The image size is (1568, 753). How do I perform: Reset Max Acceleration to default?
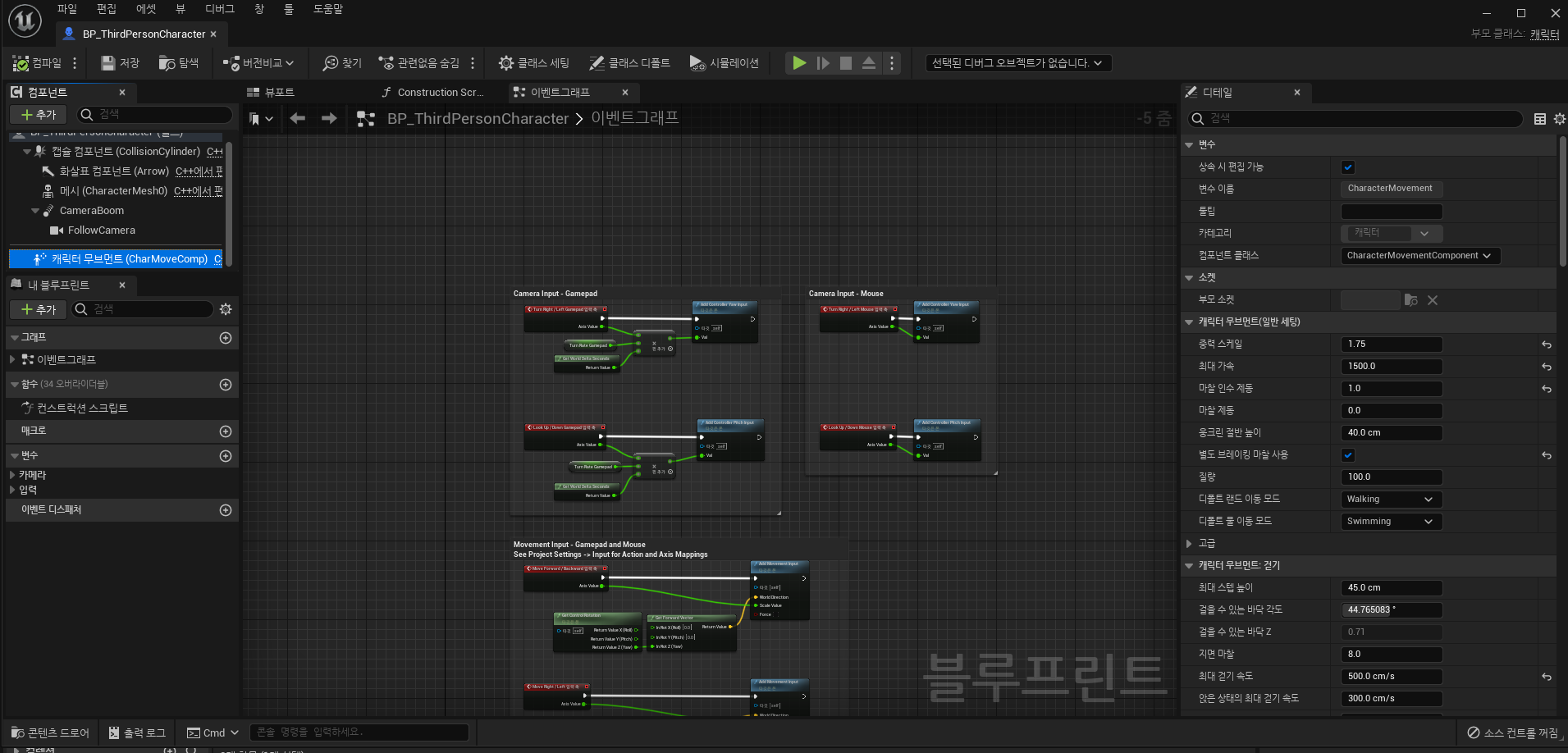point(1547,367)
